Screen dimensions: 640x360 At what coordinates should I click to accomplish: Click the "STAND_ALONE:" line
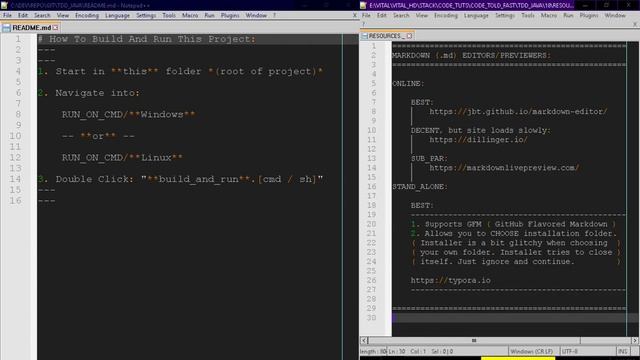(x=420, y=187)
